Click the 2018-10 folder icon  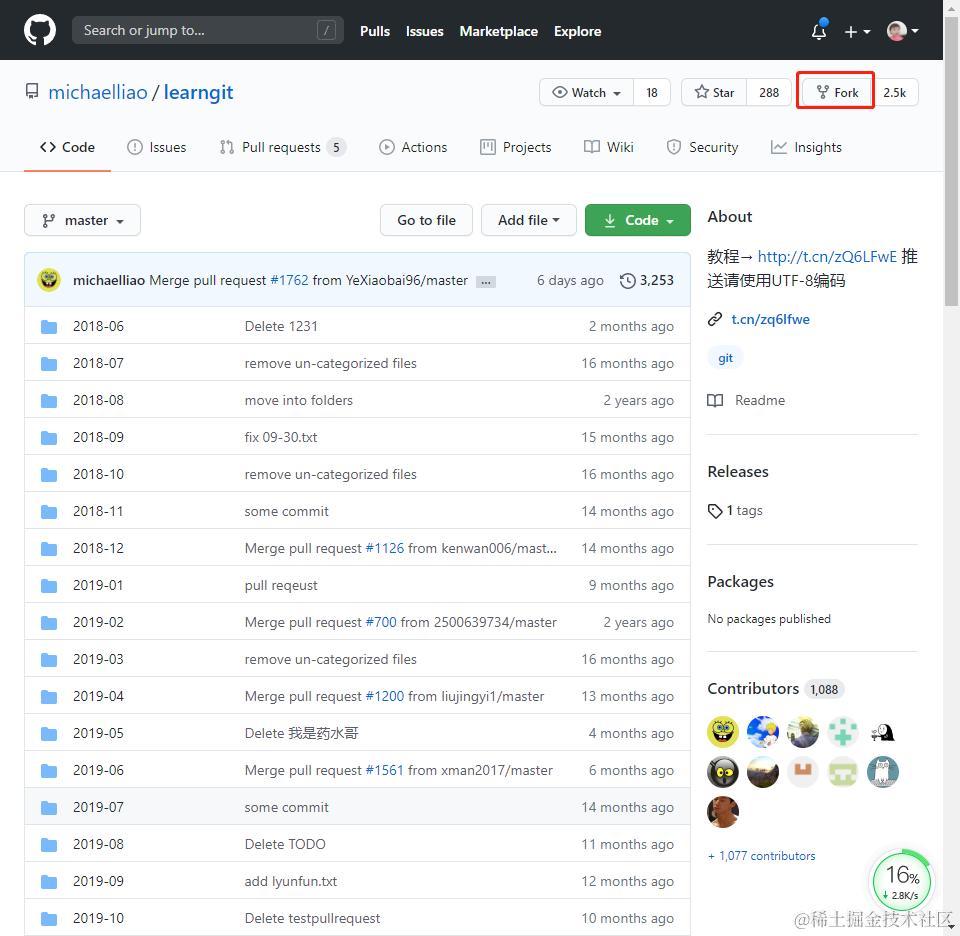[49, 474]
